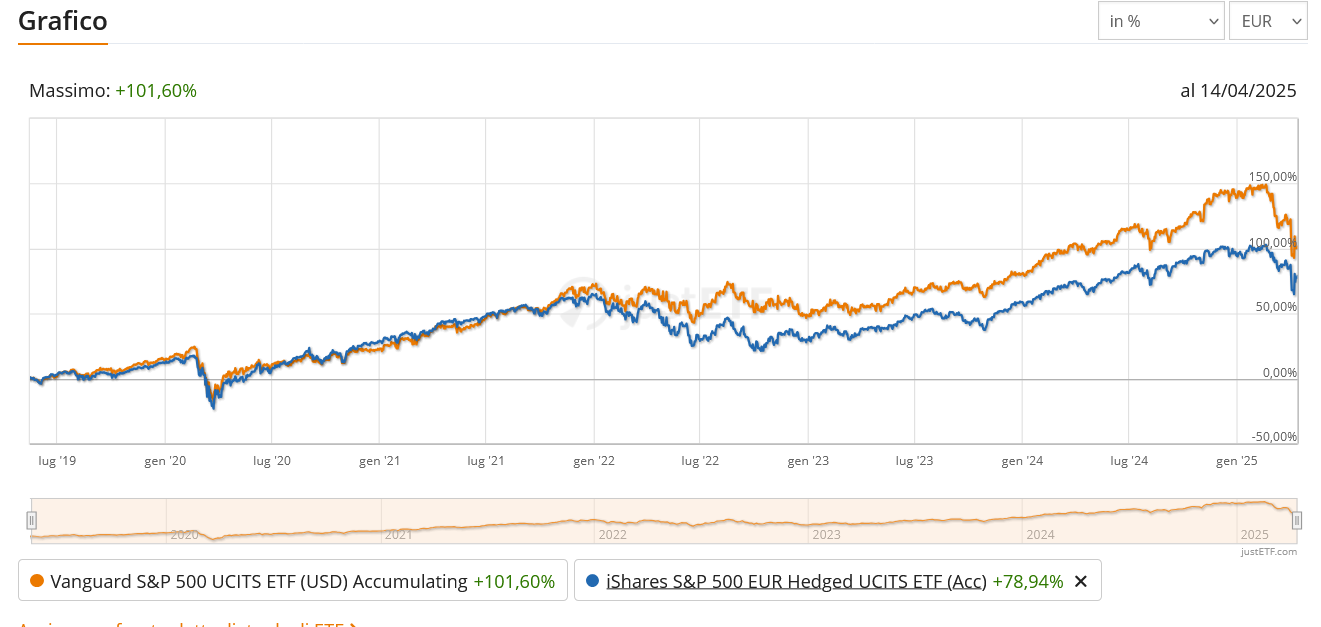Click the 50,00% y-axis label
The image size is (1321, 627).
pos(1276,307)
